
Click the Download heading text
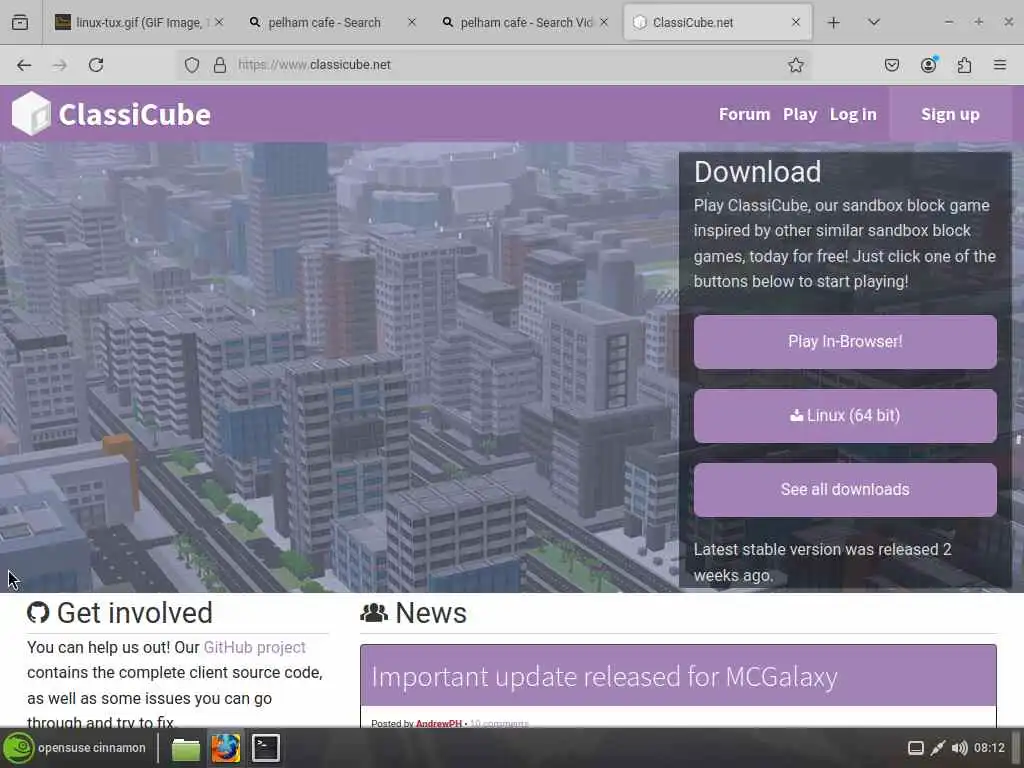(758, 172)
